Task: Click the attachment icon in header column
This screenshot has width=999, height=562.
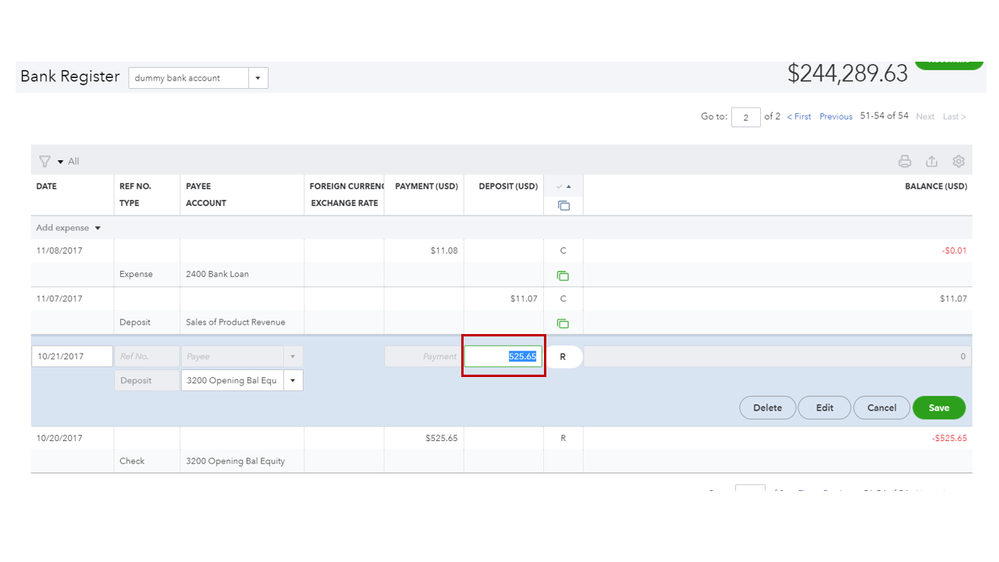Action: [x=564, y=205]
